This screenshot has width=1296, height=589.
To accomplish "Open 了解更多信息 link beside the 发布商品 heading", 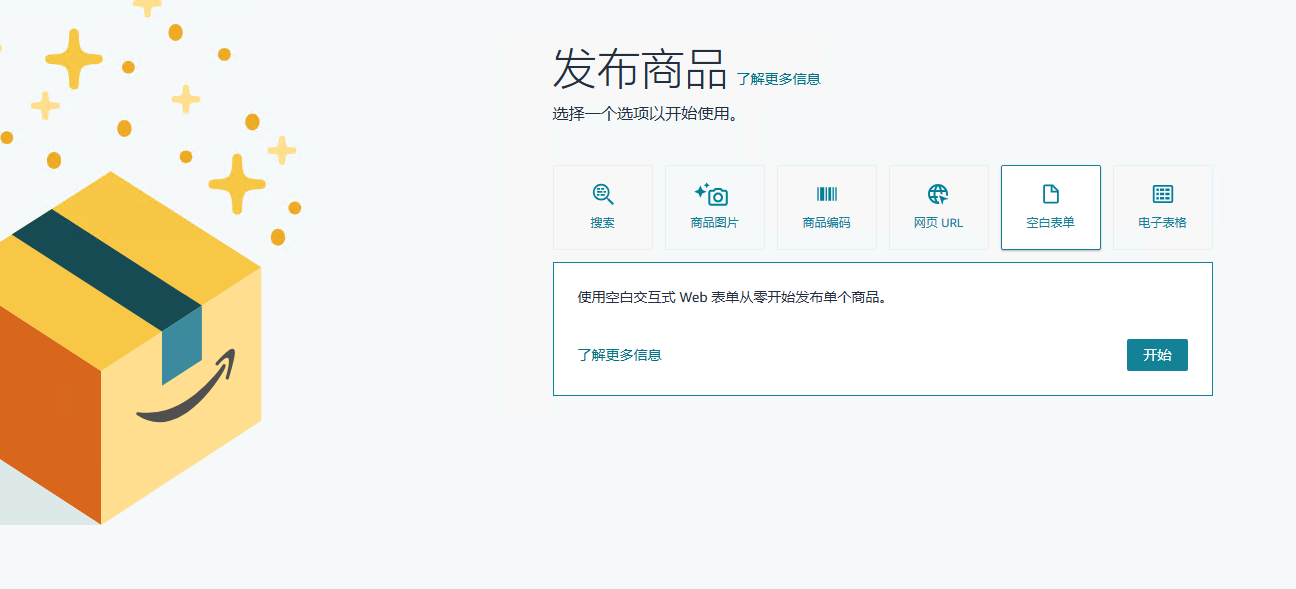I will [778, 79].
